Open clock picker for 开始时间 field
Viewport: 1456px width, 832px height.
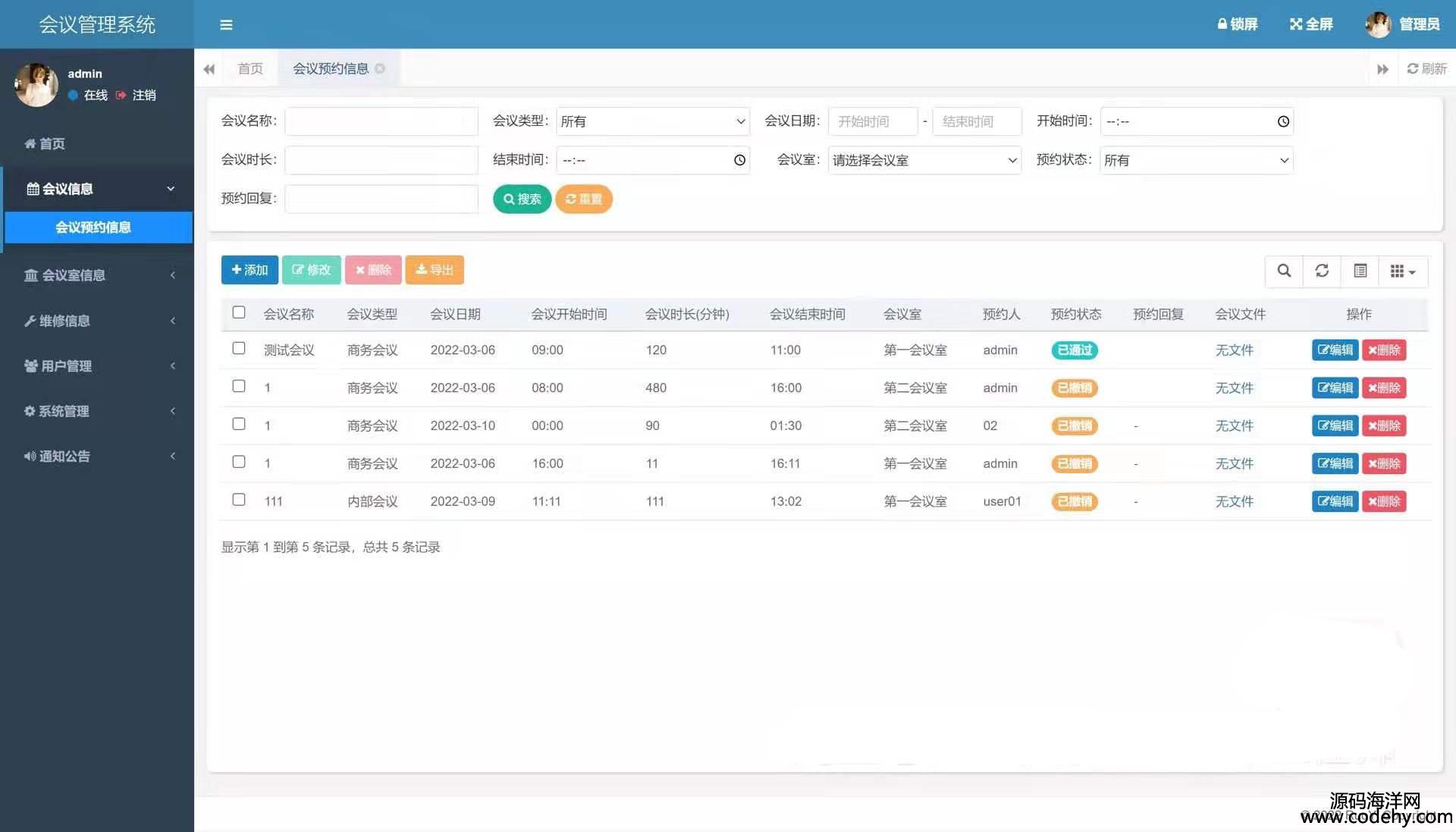coord(1283,121)
